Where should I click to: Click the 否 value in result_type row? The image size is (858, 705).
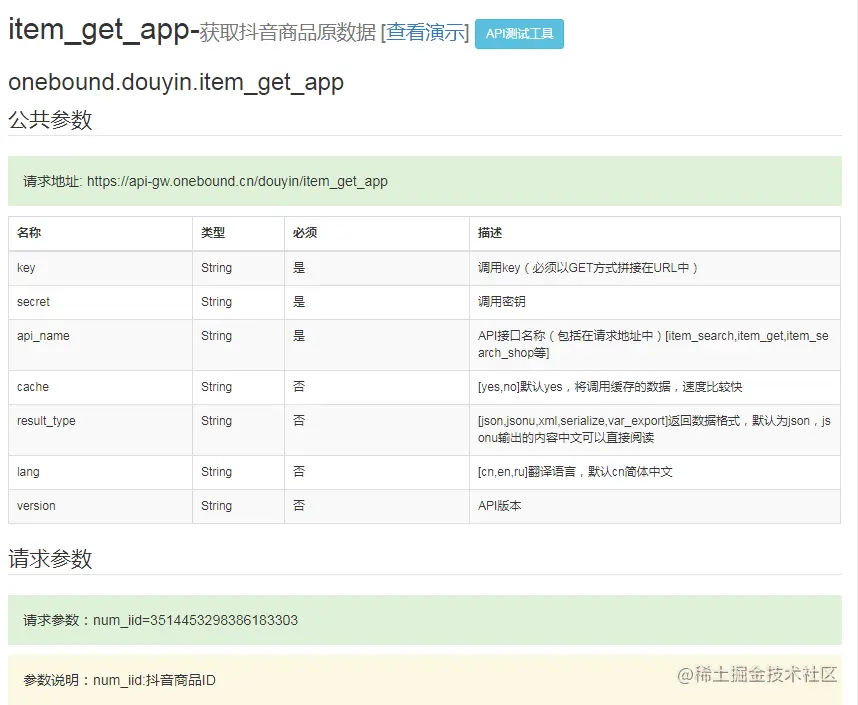pos(299,420)
